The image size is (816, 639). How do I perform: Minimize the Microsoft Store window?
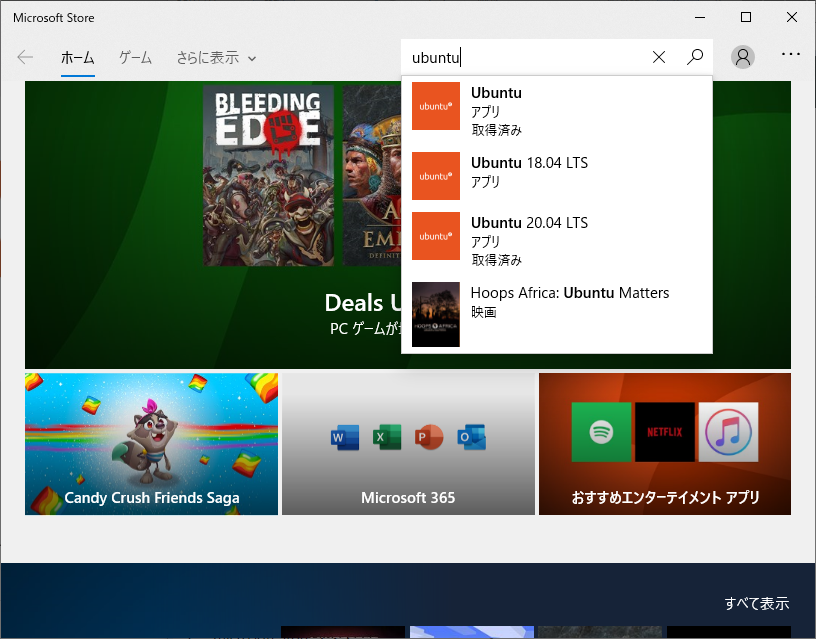click(700, 18)
